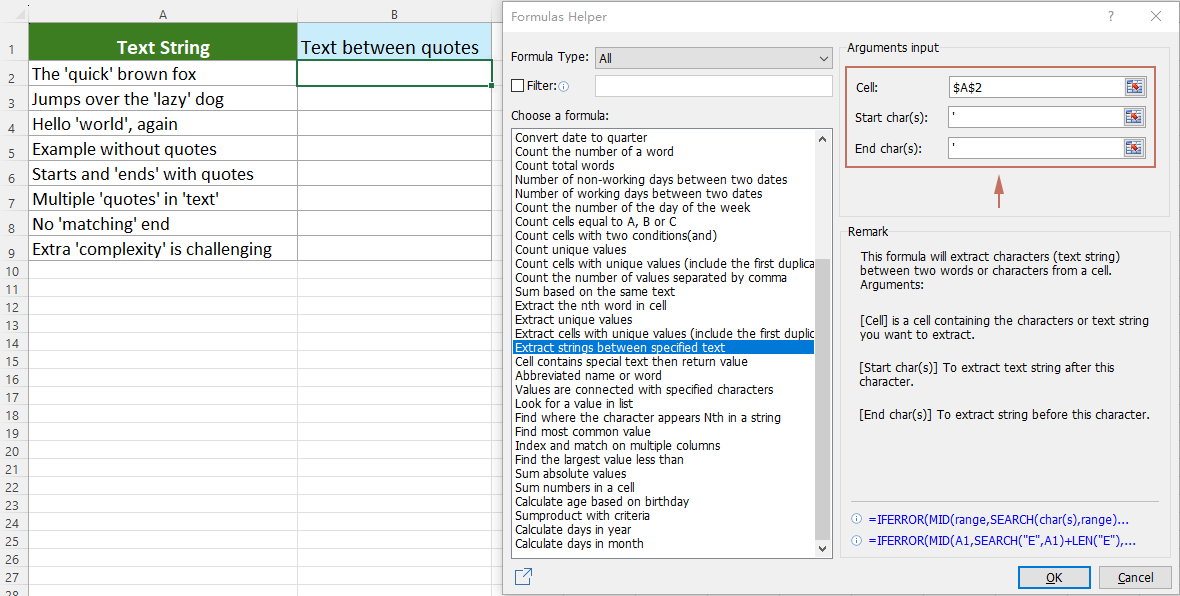1180x596 pixels.
Task: Click info icon beside first IFERROR formula
Action: [x=856, y=520]
